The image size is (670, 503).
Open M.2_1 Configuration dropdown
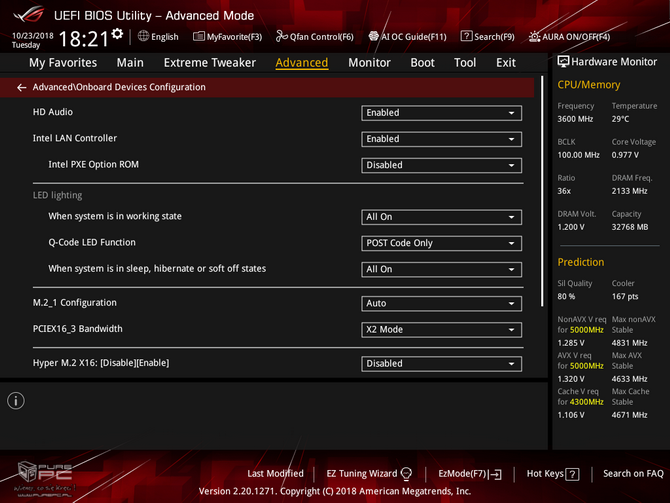click(441, 303)
